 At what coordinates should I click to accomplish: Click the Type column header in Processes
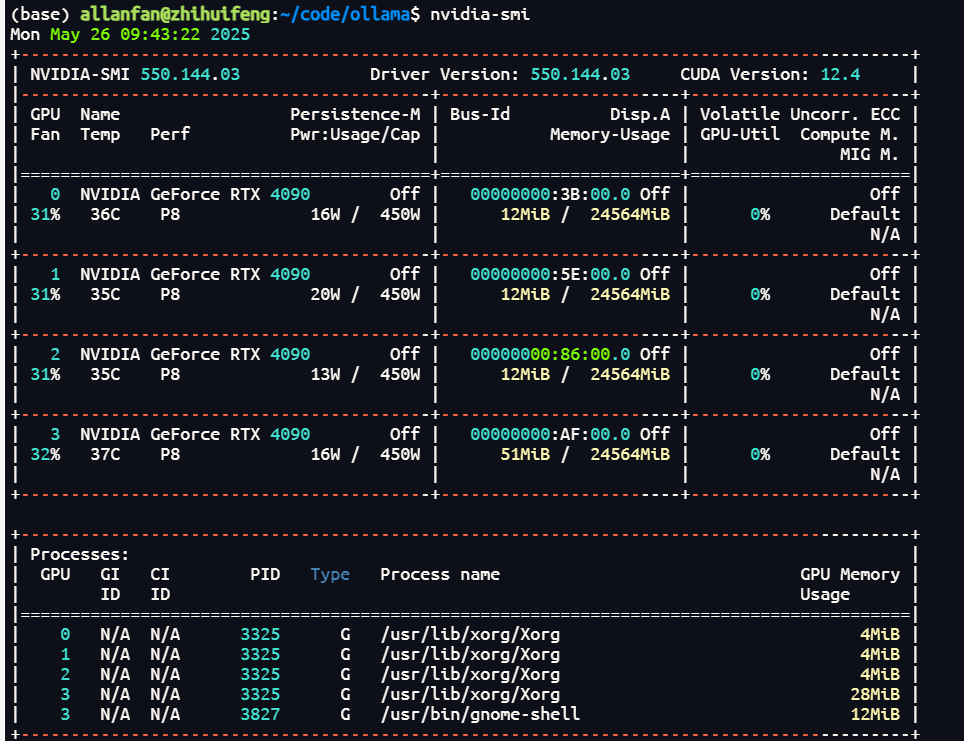pos(330,574)
